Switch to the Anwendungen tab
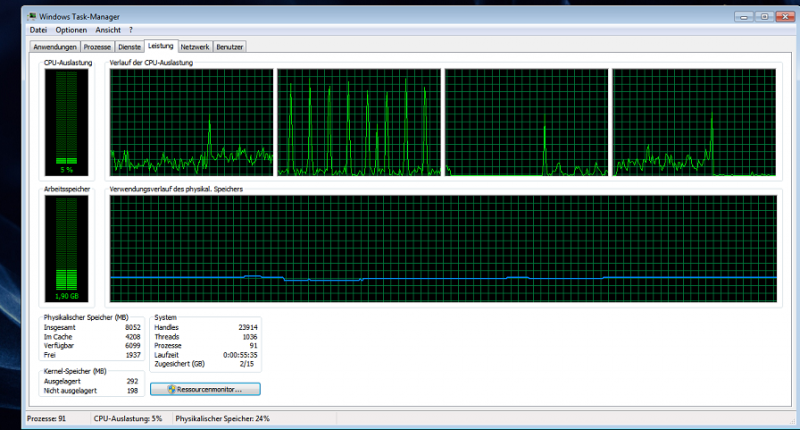800x430 pixels. pos(55,47)
